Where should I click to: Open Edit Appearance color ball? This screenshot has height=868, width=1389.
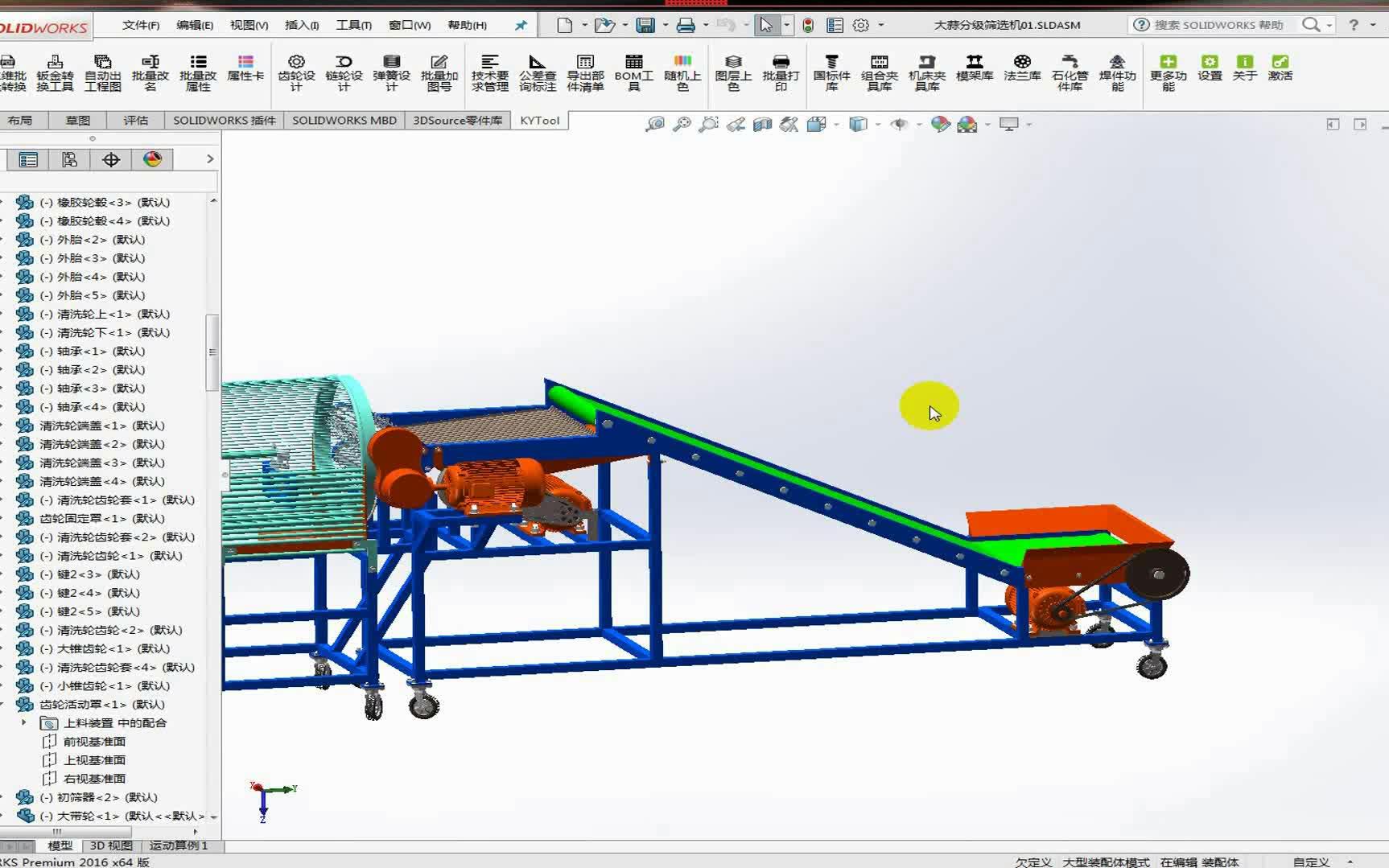(940, 124)
